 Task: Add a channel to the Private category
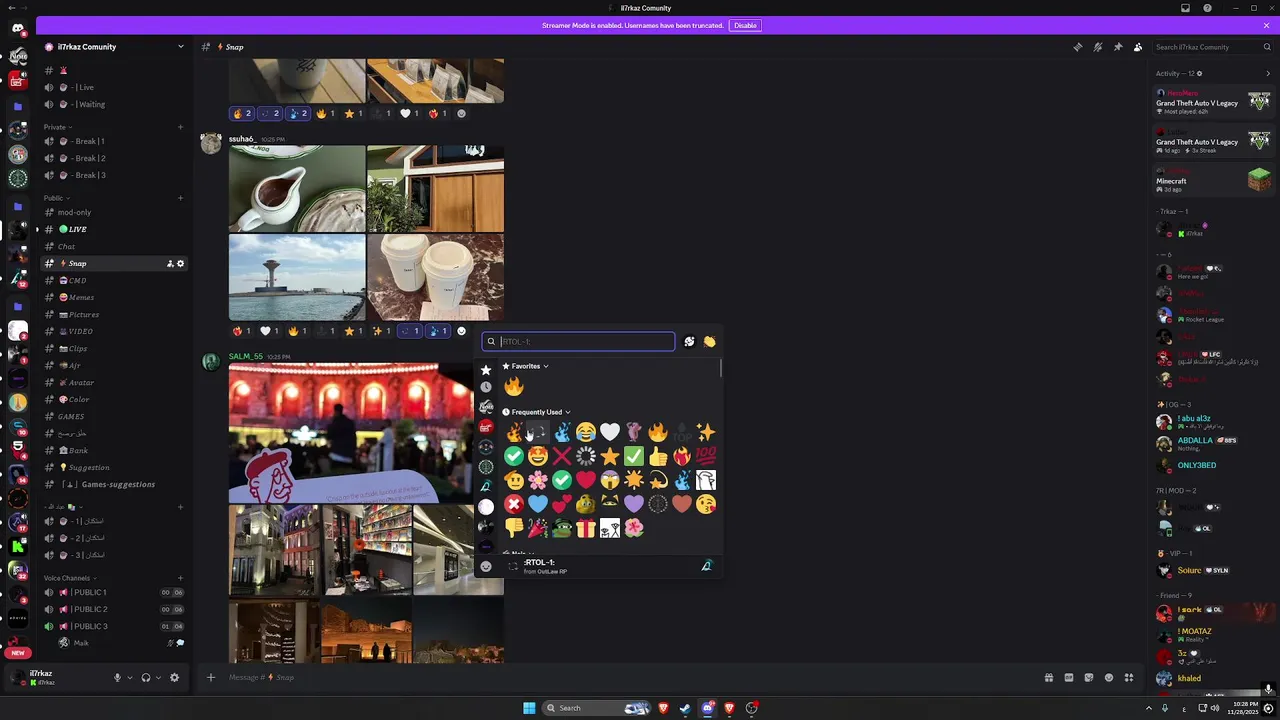pyautogui.click(x=181, y=127)
